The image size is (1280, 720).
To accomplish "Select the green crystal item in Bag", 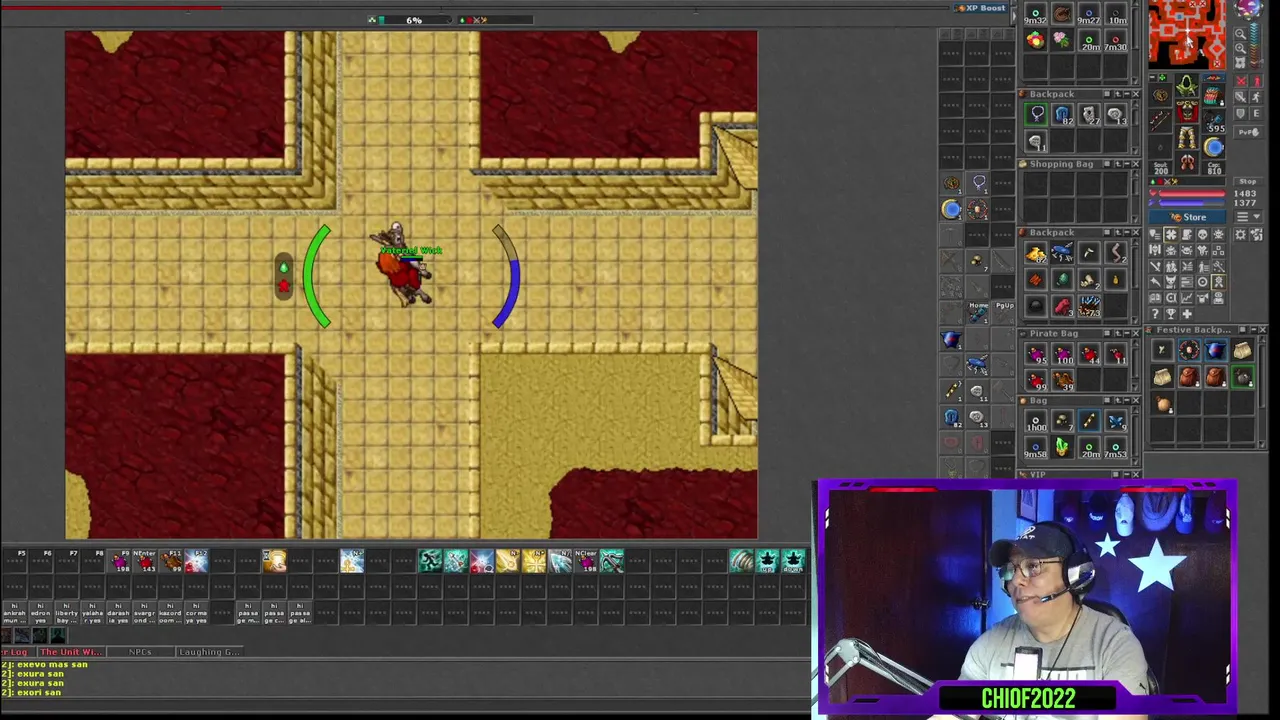I will [1062, 445].
